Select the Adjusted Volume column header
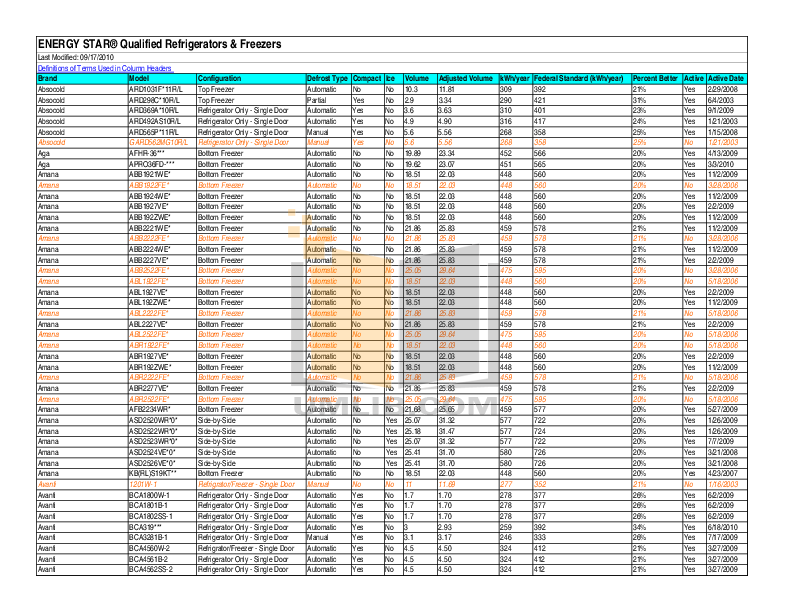Screen dimensions: 792x612 click(465, 78)
